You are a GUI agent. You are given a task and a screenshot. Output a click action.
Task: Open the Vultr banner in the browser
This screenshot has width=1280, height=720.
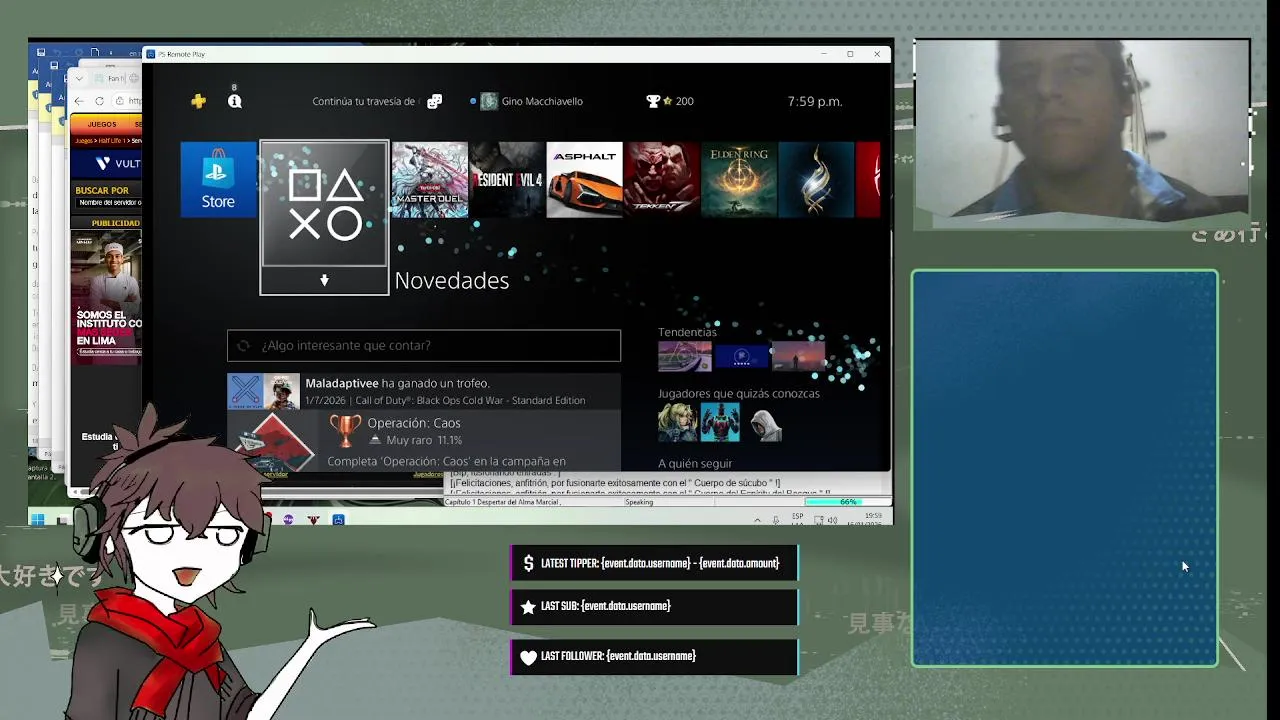pyautogui.click(x=108, y=163)
